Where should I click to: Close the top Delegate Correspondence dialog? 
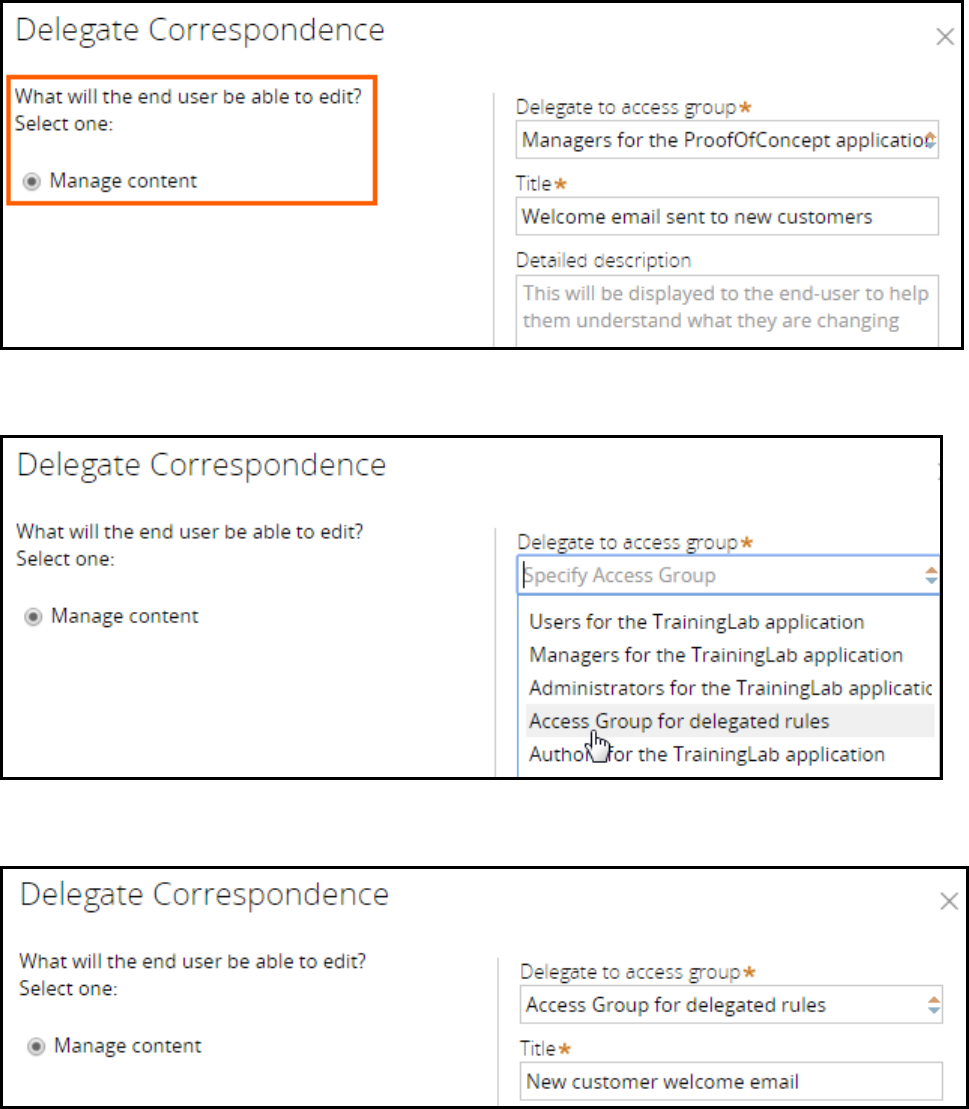945,37
